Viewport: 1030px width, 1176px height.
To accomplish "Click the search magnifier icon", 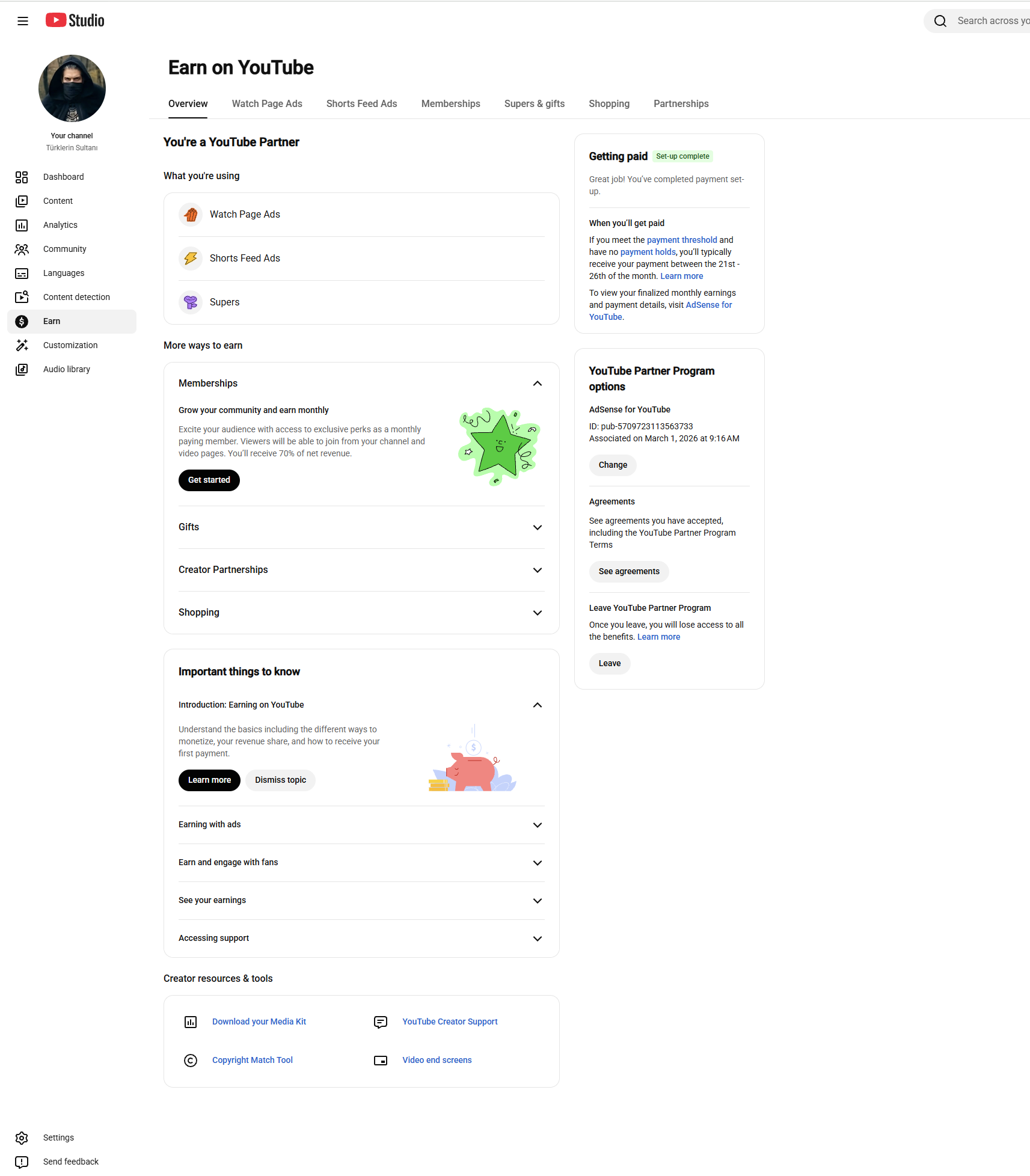I will click(940, 21).
